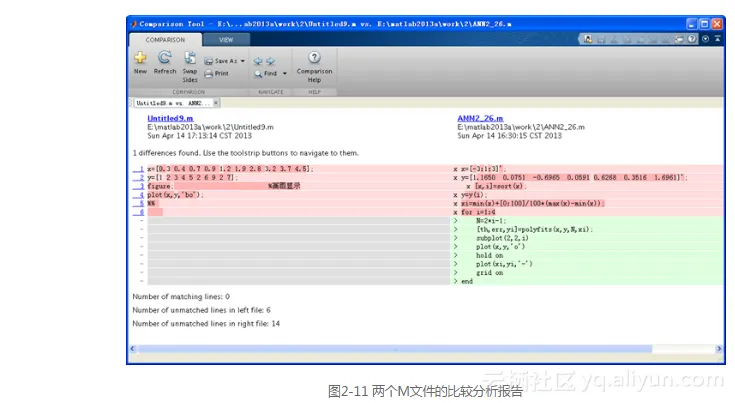Viewport: 735px width, 403px height.
Task: Click the scrollbar right arrow
Action: pyautogui.click(x=719, y=349)
